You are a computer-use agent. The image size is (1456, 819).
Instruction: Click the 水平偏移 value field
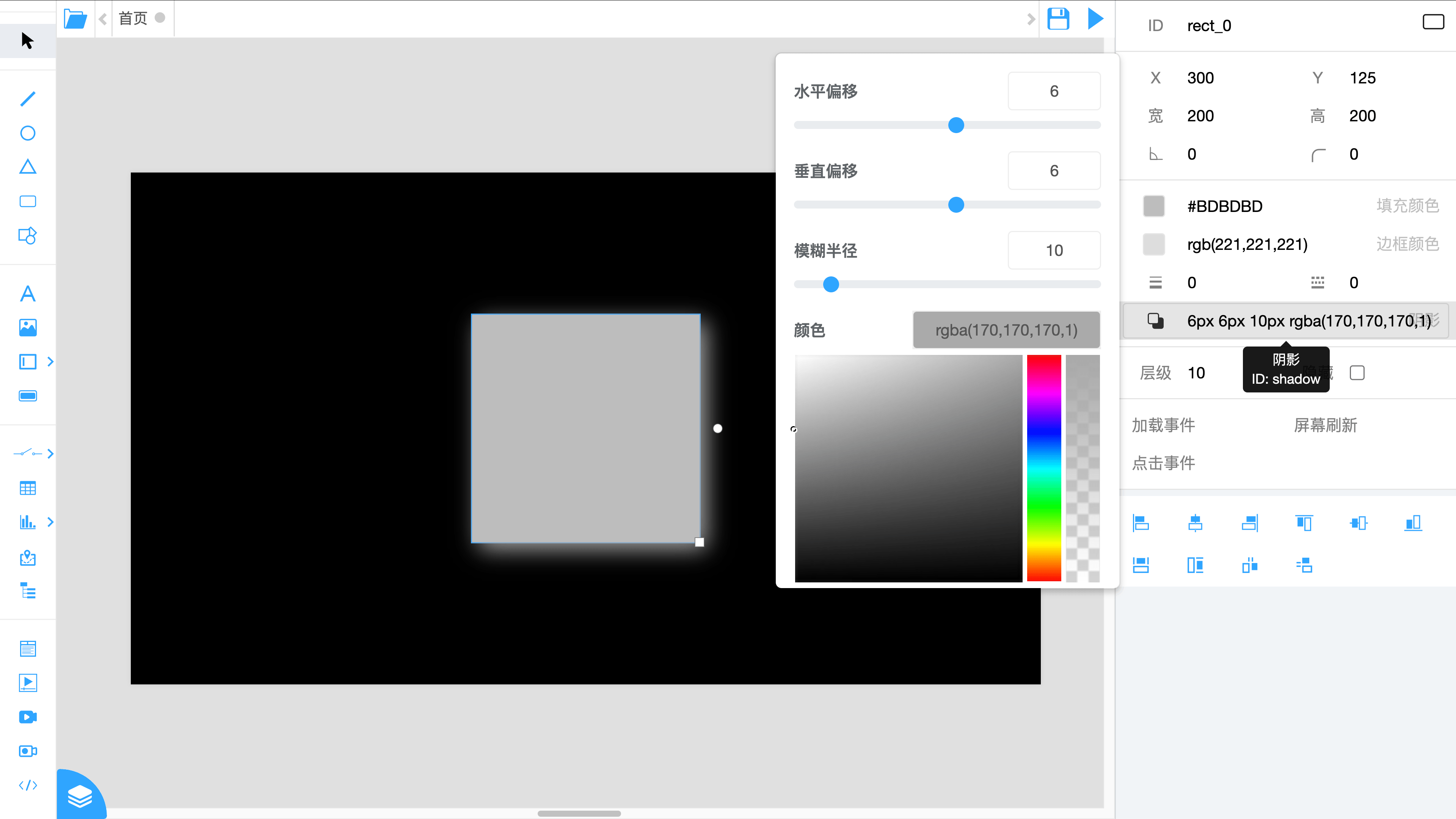pyautogui.click(x=1054, y=91)
